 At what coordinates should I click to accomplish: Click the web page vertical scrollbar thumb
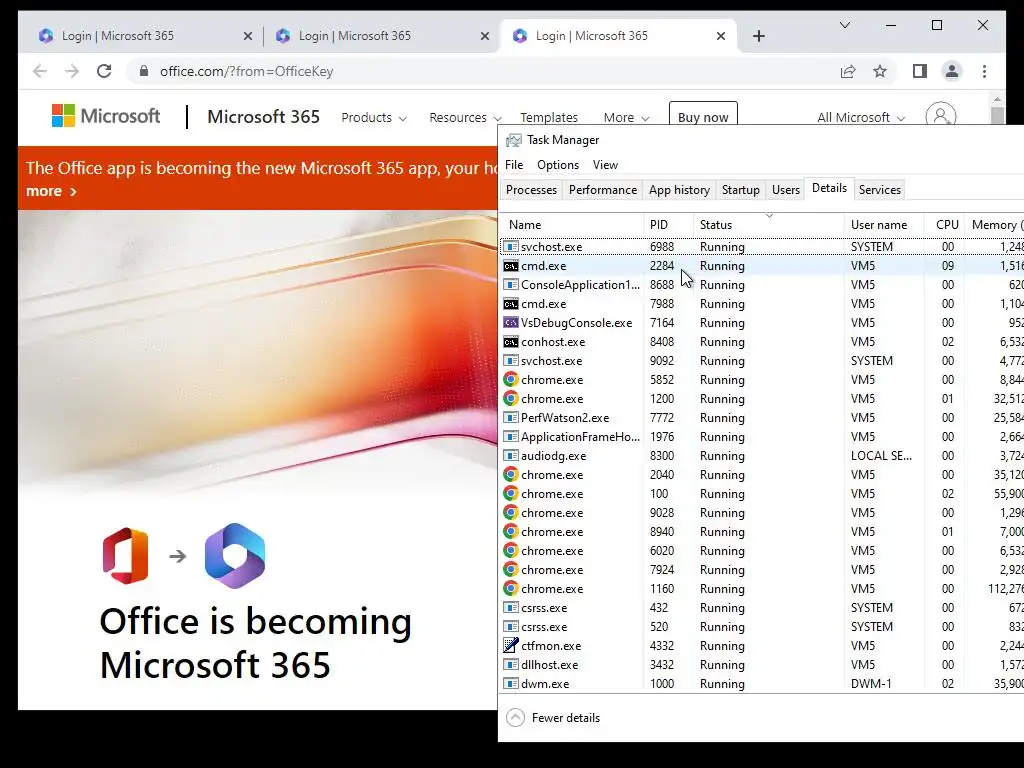point(997,114)
